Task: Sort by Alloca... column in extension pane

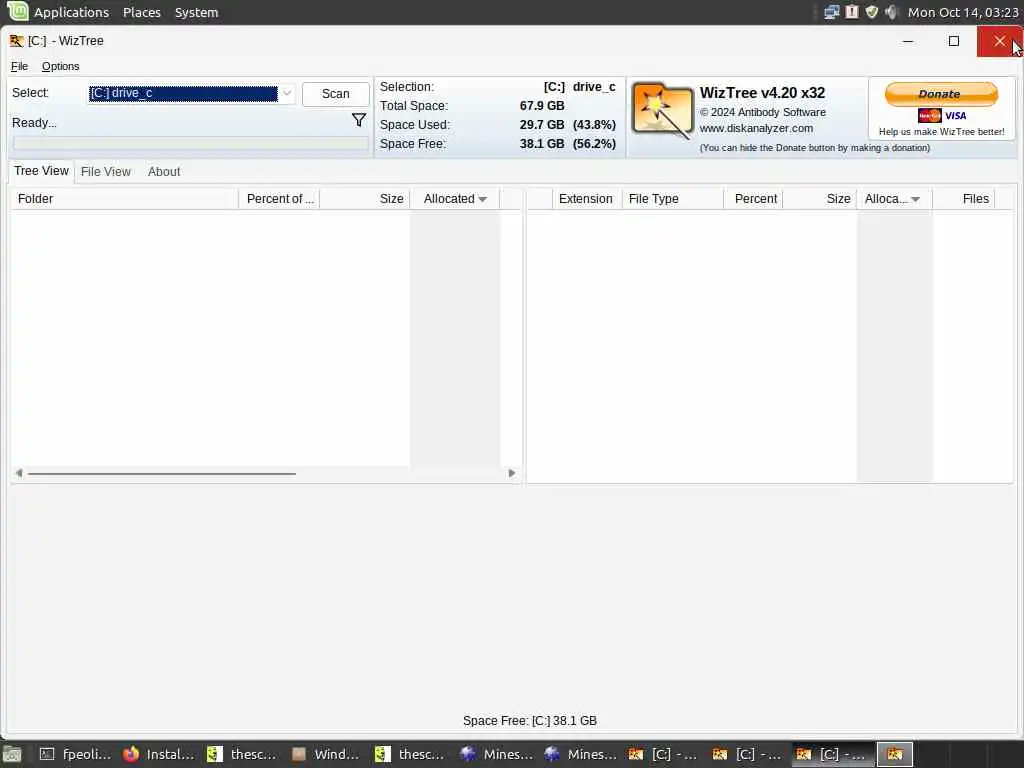Action: click(x=893, y=199)
